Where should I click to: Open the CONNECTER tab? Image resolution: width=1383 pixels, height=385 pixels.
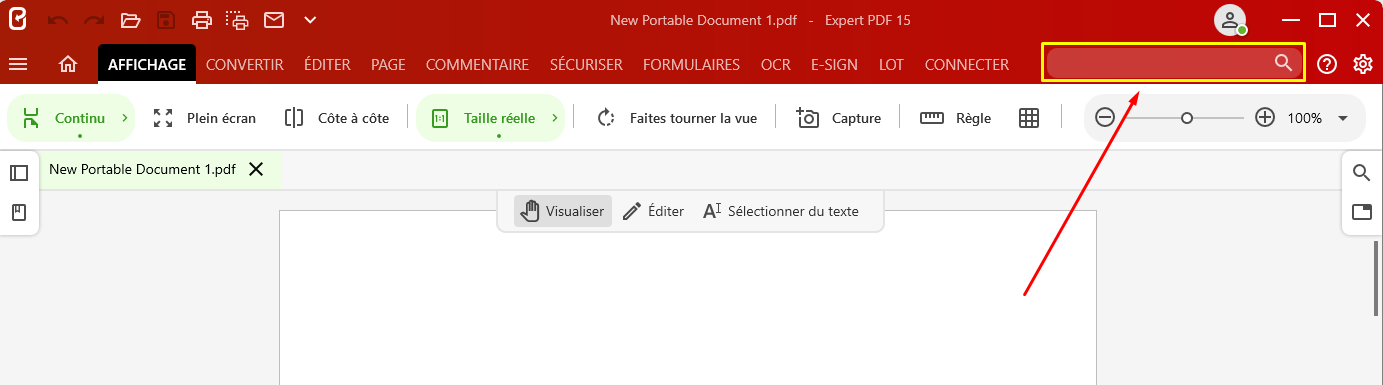966,64
